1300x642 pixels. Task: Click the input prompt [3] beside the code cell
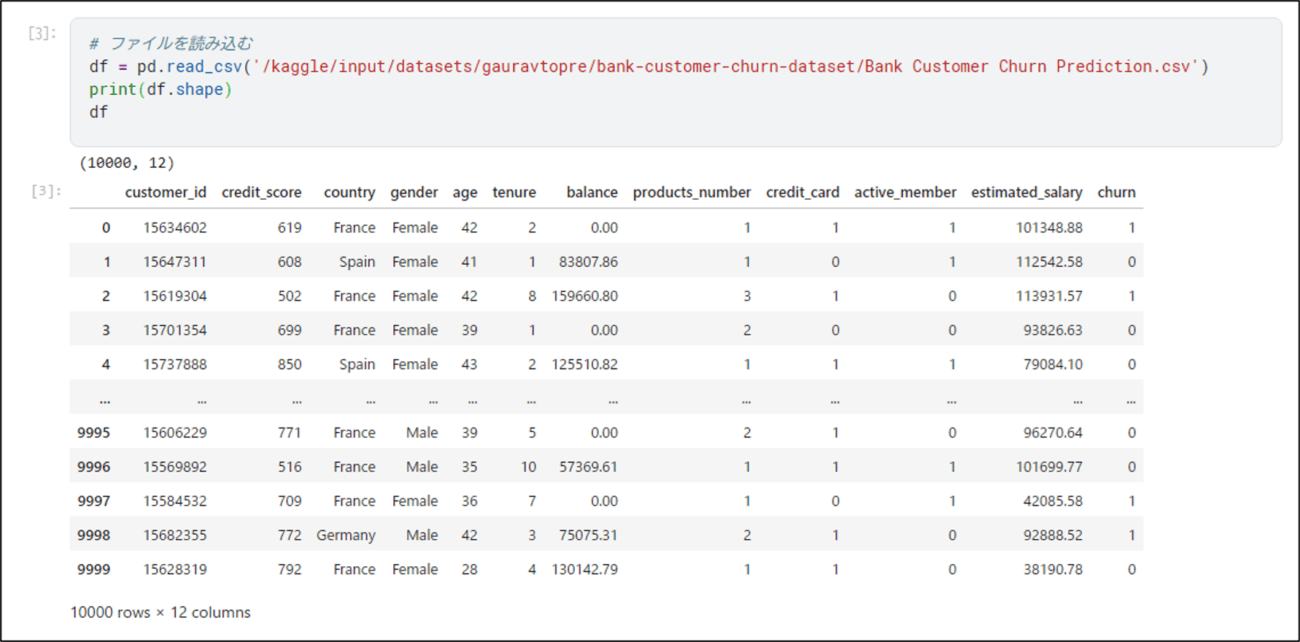pos(44,34)
